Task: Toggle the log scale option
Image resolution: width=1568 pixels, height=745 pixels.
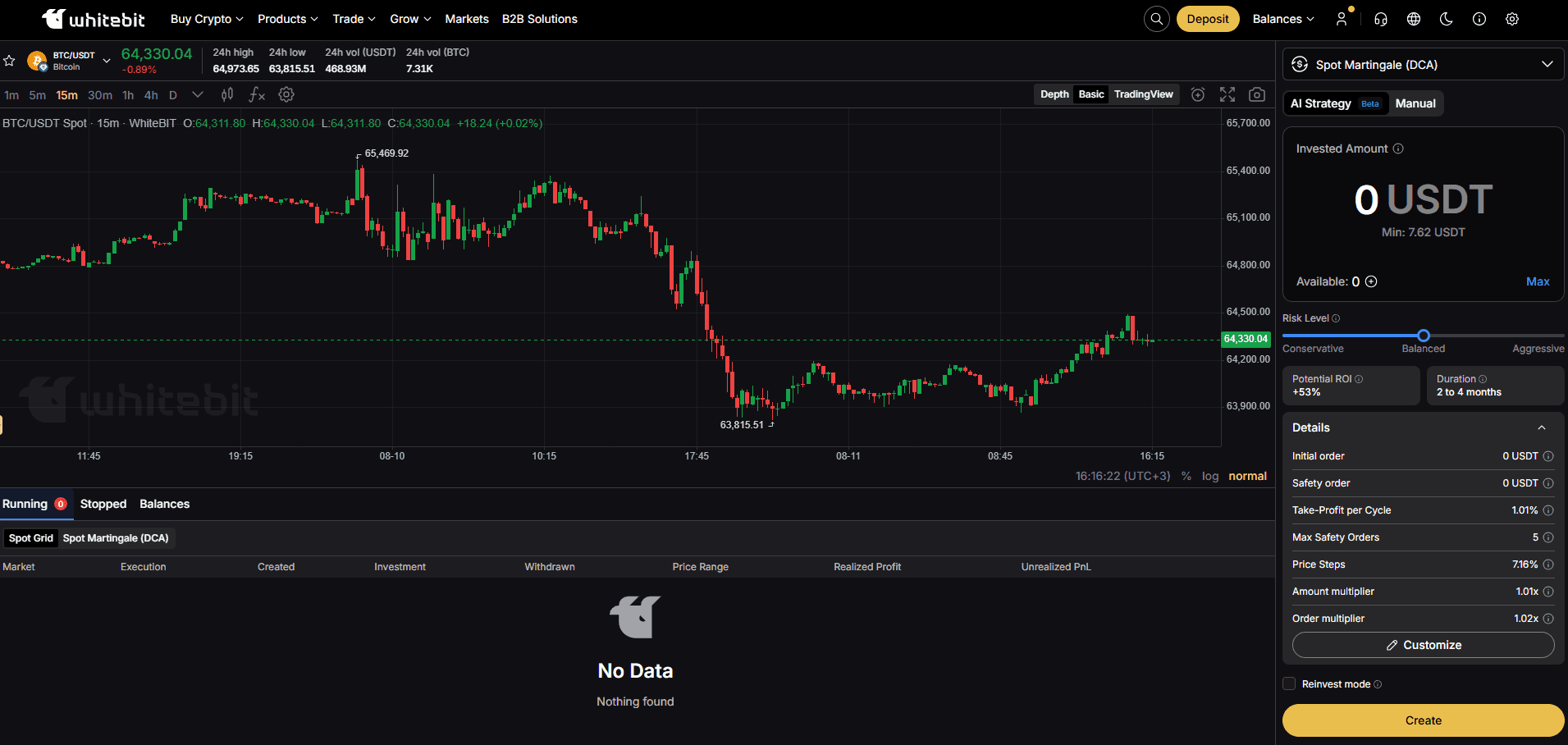Action: (x=1210, y=476)
